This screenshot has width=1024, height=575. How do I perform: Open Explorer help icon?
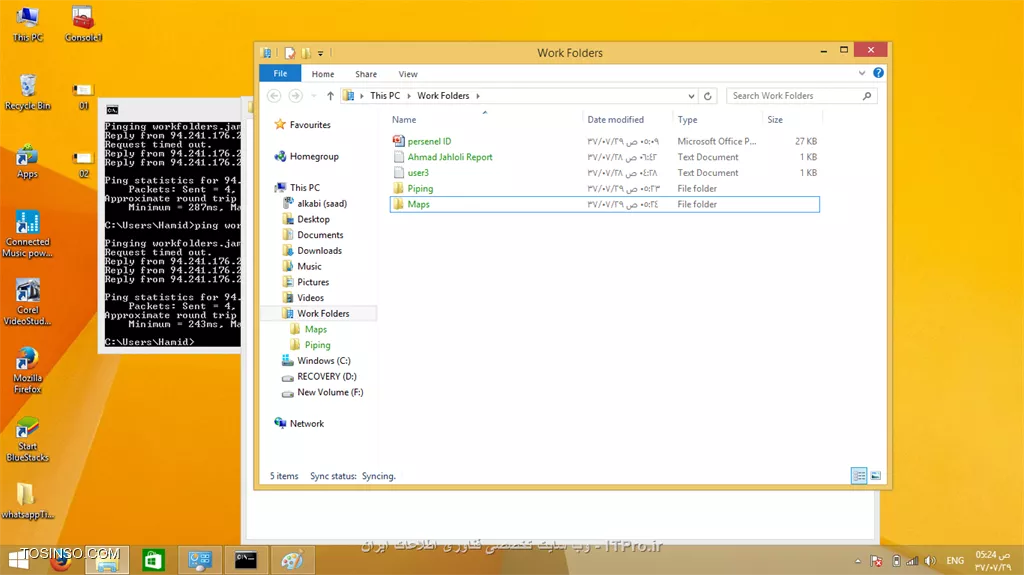[878, 73]
